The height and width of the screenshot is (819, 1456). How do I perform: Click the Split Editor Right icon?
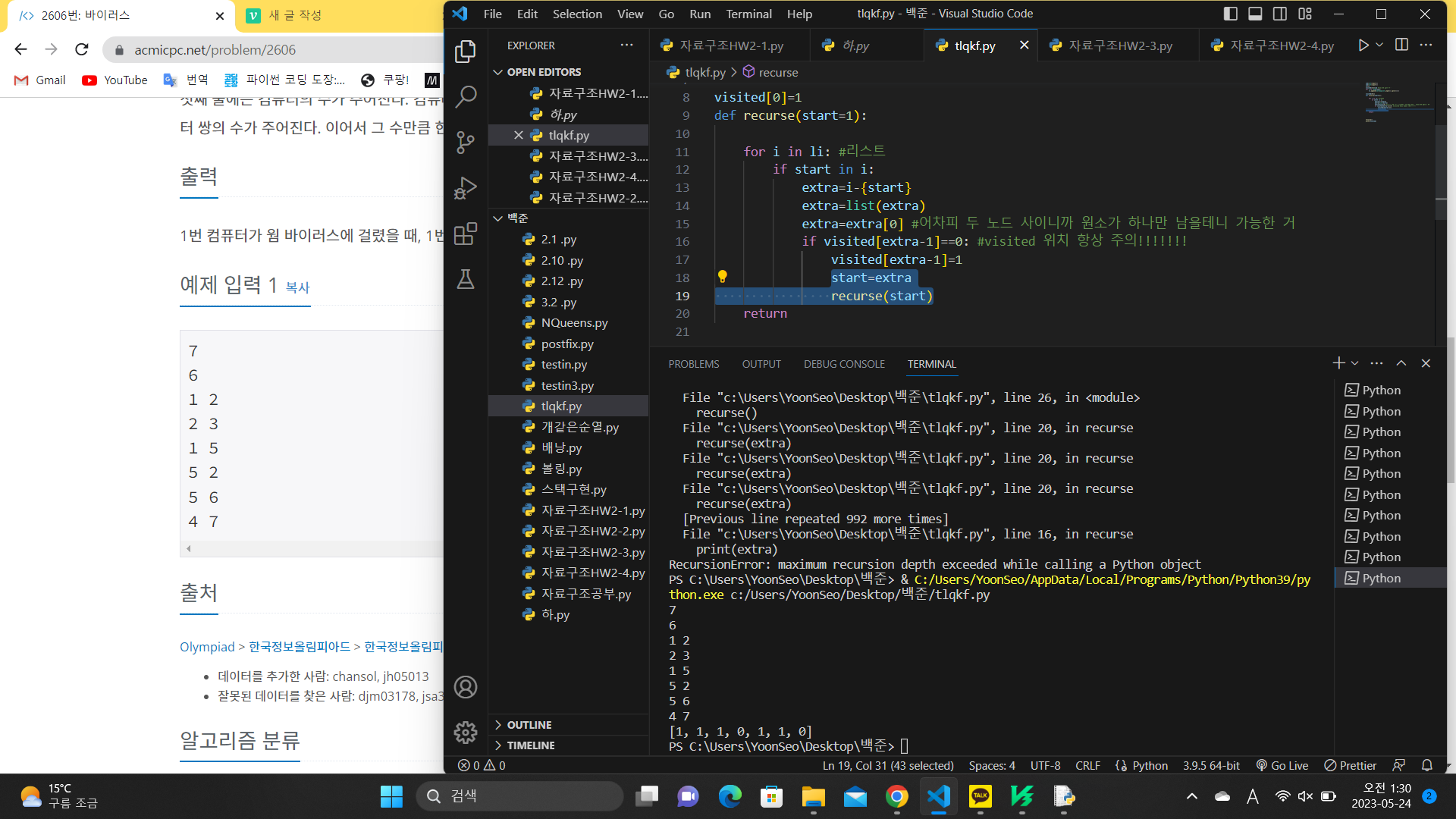point(1401,45)
